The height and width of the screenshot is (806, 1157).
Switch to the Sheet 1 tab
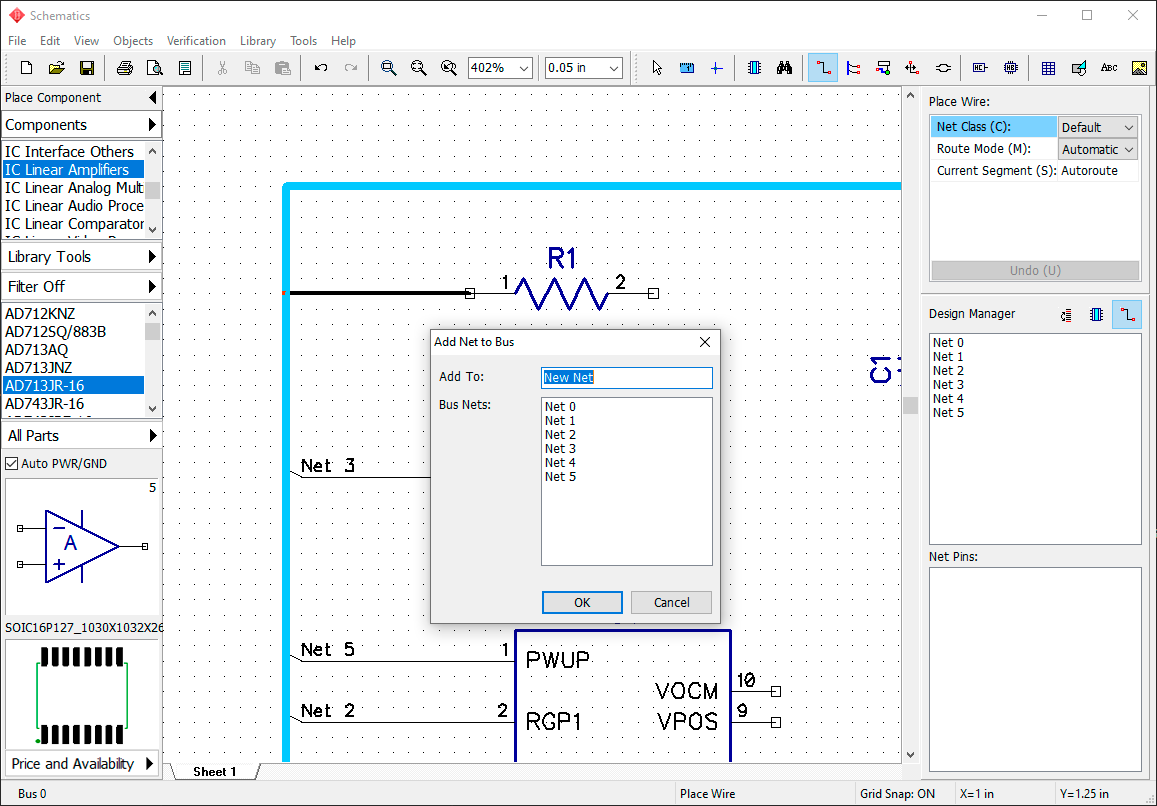(x=215, y=771)
